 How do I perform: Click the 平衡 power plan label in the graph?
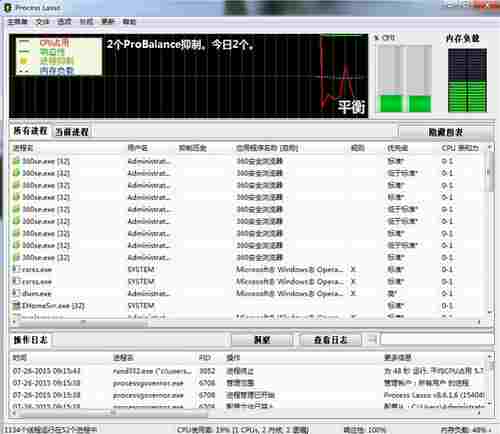pos(351,107)
